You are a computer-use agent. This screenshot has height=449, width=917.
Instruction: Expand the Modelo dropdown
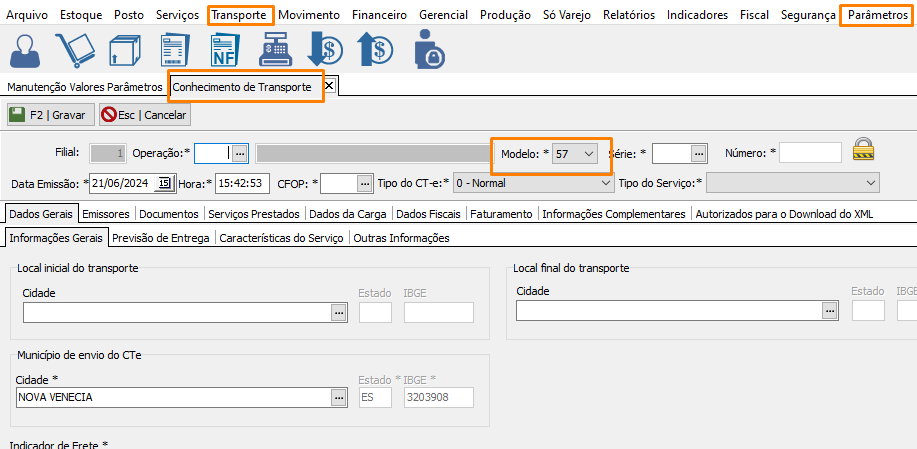(589, 153)
